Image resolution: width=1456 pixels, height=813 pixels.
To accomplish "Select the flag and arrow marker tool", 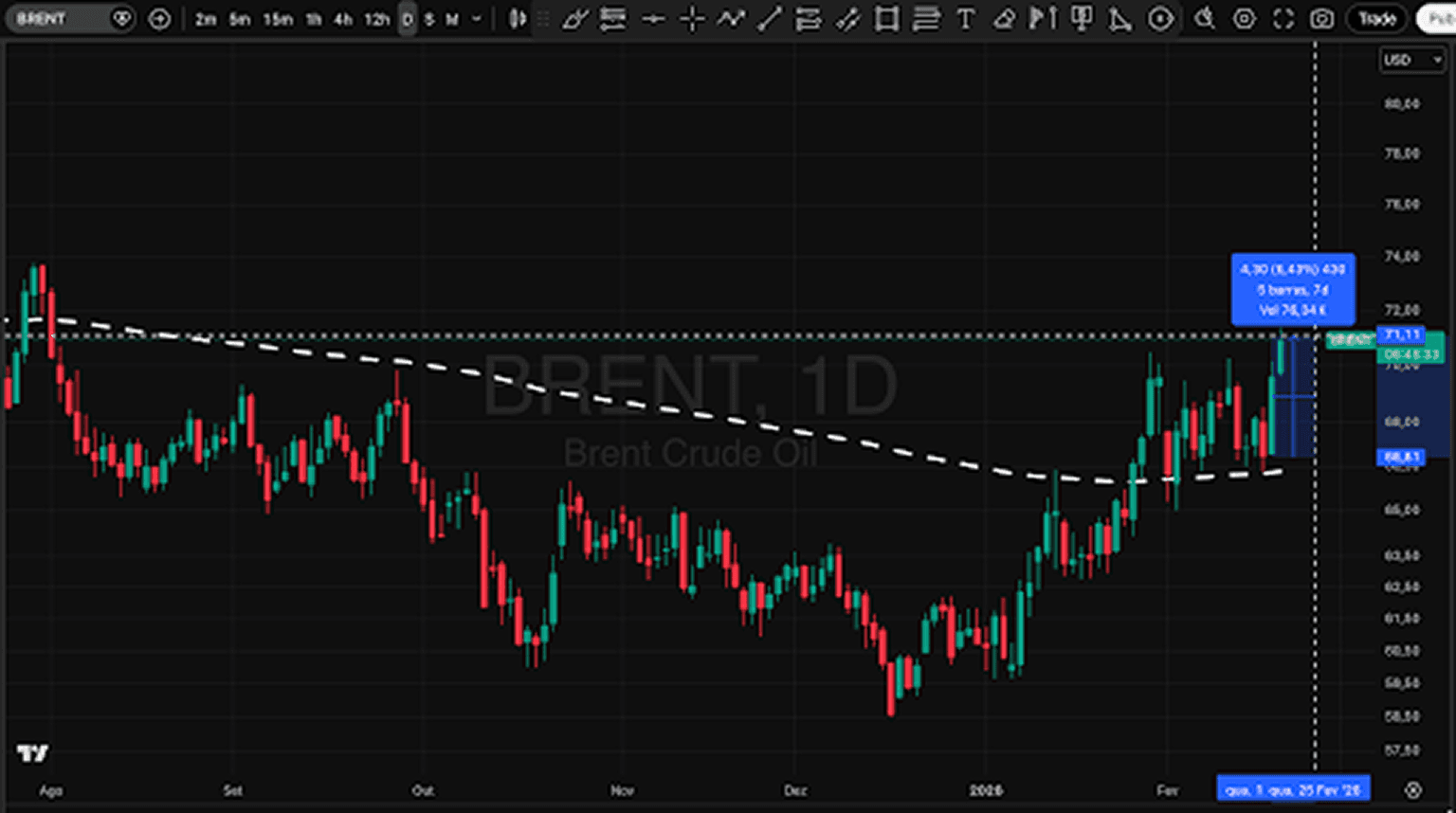I will 1043,19.
